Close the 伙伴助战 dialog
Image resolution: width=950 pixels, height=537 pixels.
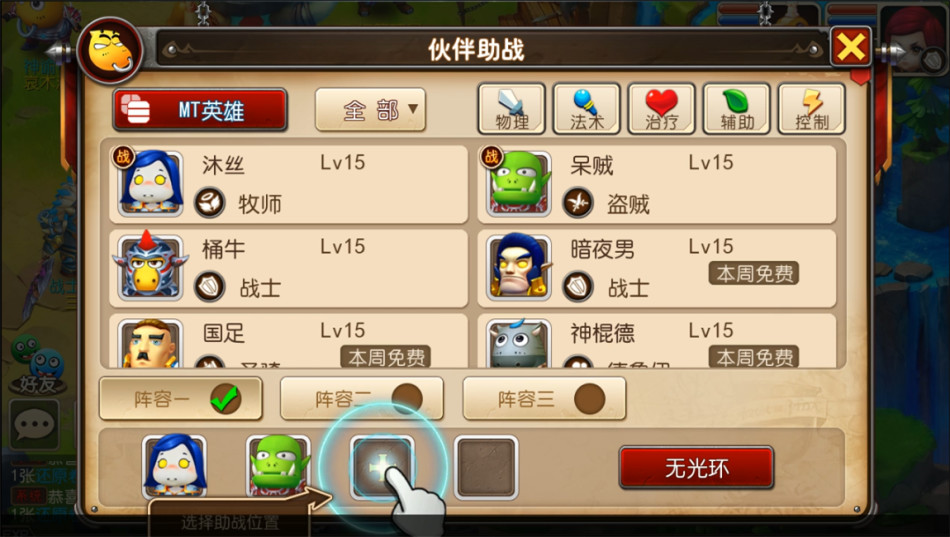[x=851, y=47]
